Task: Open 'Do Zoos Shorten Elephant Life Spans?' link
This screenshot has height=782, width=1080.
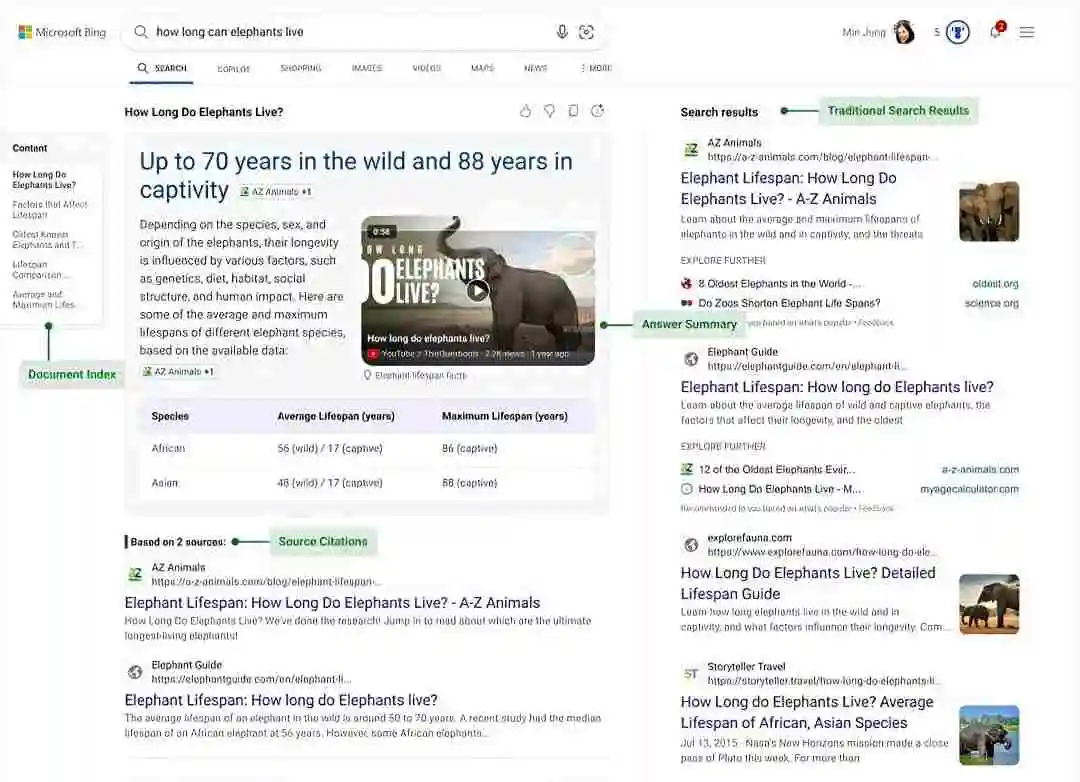Action: pos(788,303)
